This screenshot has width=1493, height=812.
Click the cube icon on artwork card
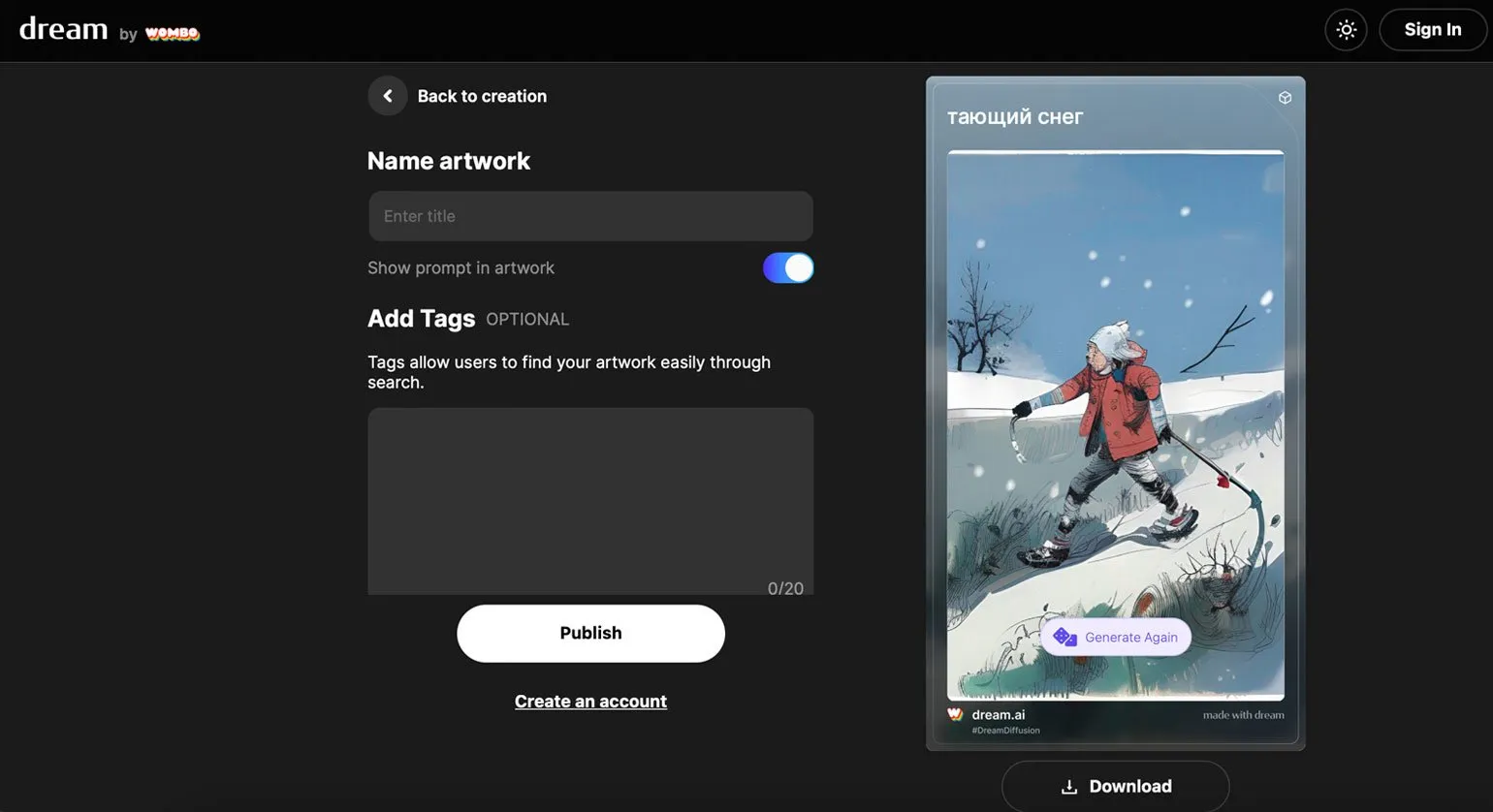[1285, 98]
